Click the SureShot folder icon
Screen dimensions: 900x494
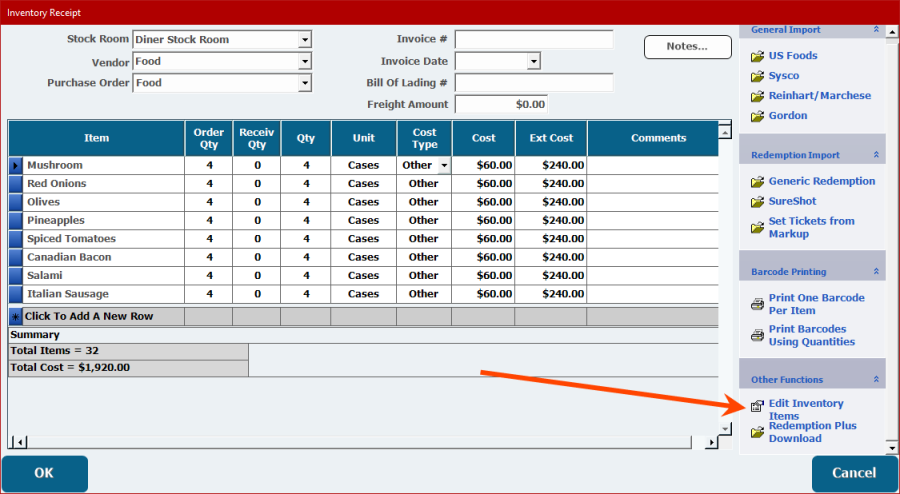pos(757,202)
